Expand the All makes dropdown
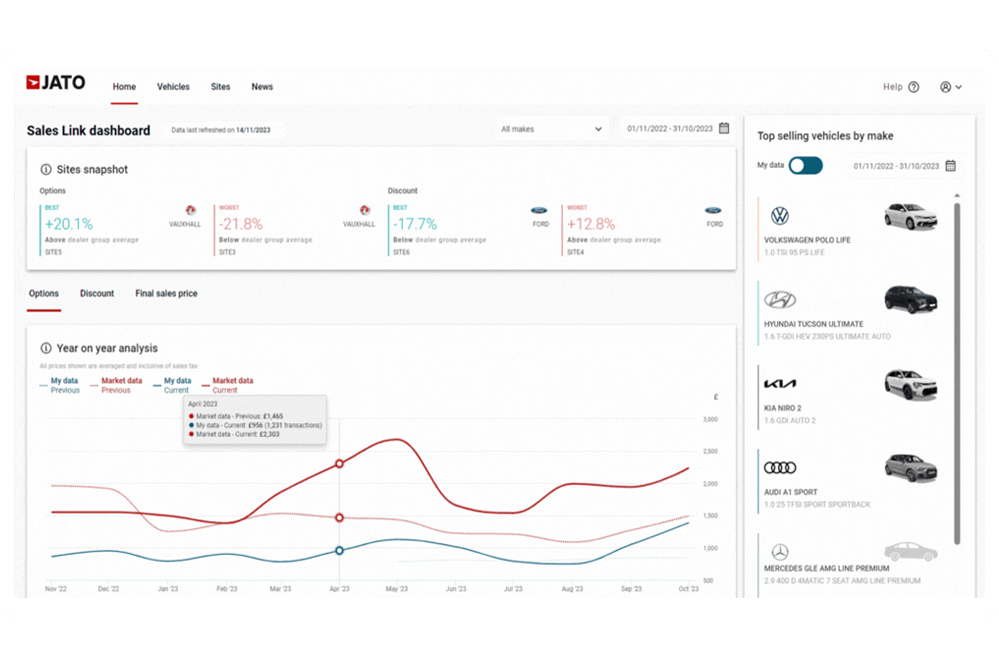The image size is (999, 666). click(552, 129)
